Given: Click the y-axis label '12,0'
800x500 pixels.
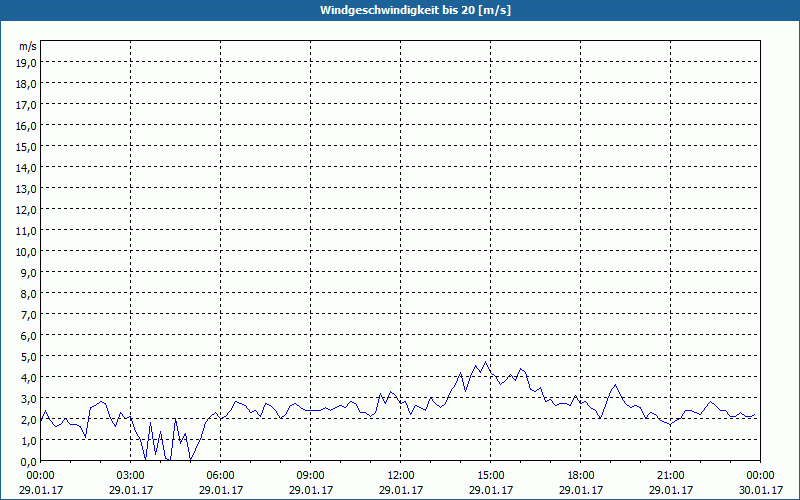Looking at the screenshot, I should [x=28, y=210].
